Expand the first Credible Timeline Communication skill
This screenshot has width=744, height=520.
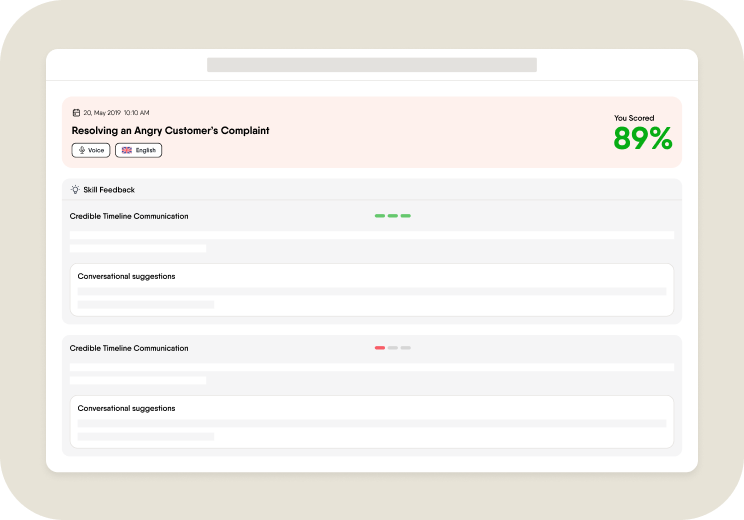click(x=129, y=216)
